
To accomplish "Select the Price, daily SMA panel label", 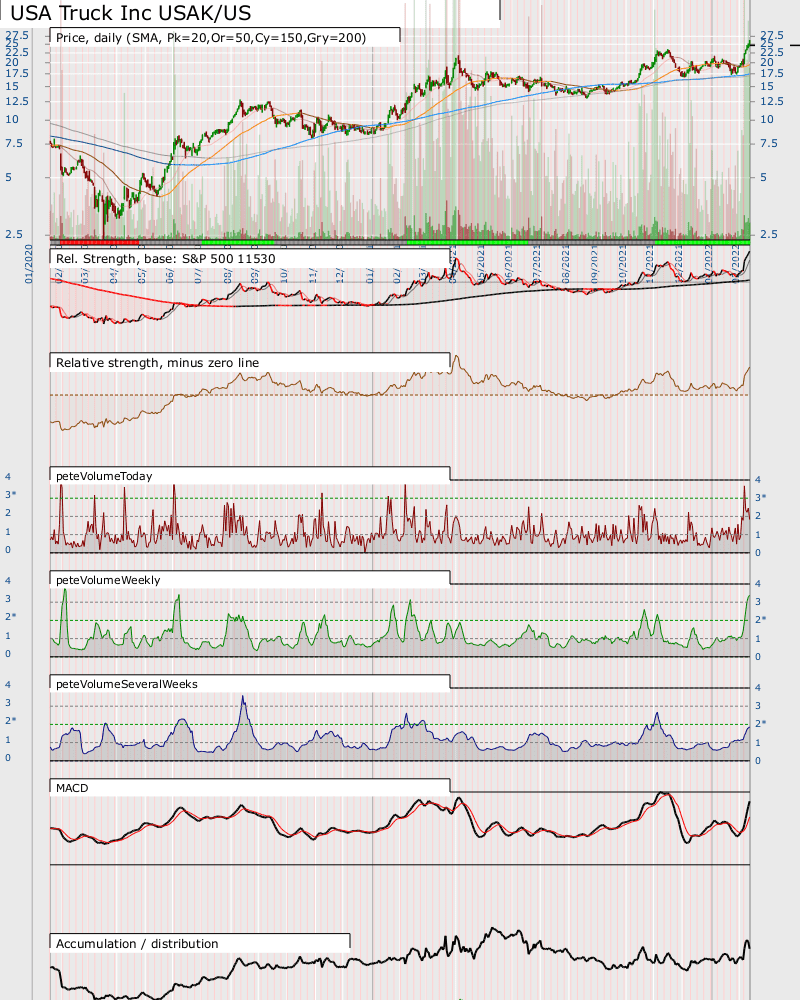I will click(x=211, y=38).
